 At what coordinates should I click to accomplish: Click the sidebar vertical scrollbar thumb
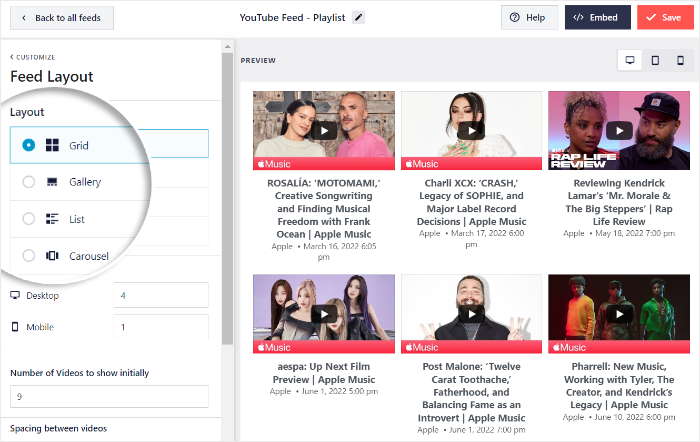(x=228, y=199)
